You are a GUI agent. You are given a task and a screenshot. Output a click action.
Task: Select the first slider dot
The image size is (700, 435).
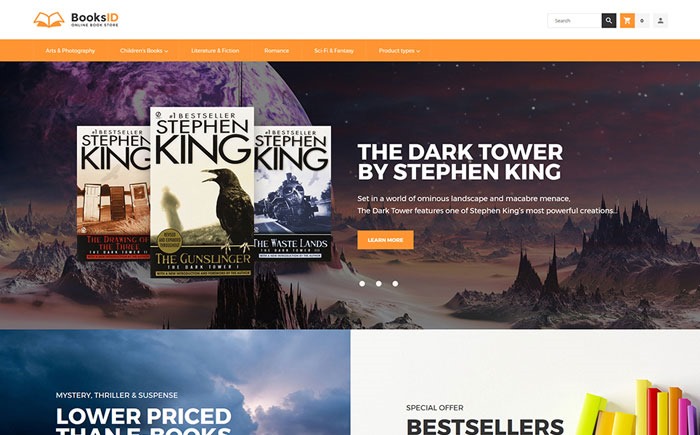(x=362, y=284)
